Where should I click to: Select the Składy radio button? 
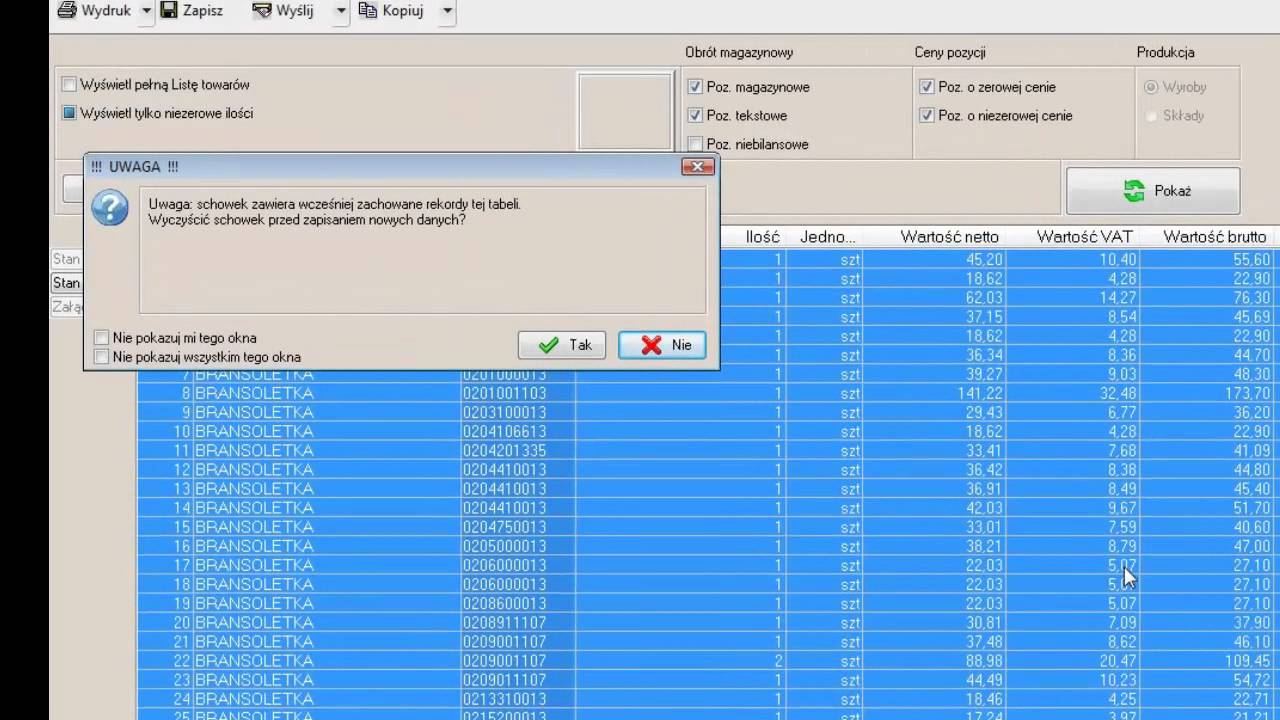1151,115
